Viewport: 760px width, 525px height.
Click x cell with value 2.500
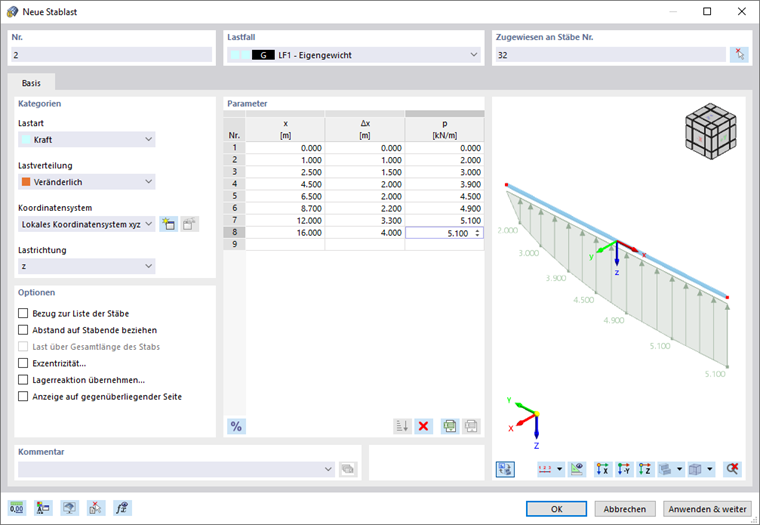point(285,172)
